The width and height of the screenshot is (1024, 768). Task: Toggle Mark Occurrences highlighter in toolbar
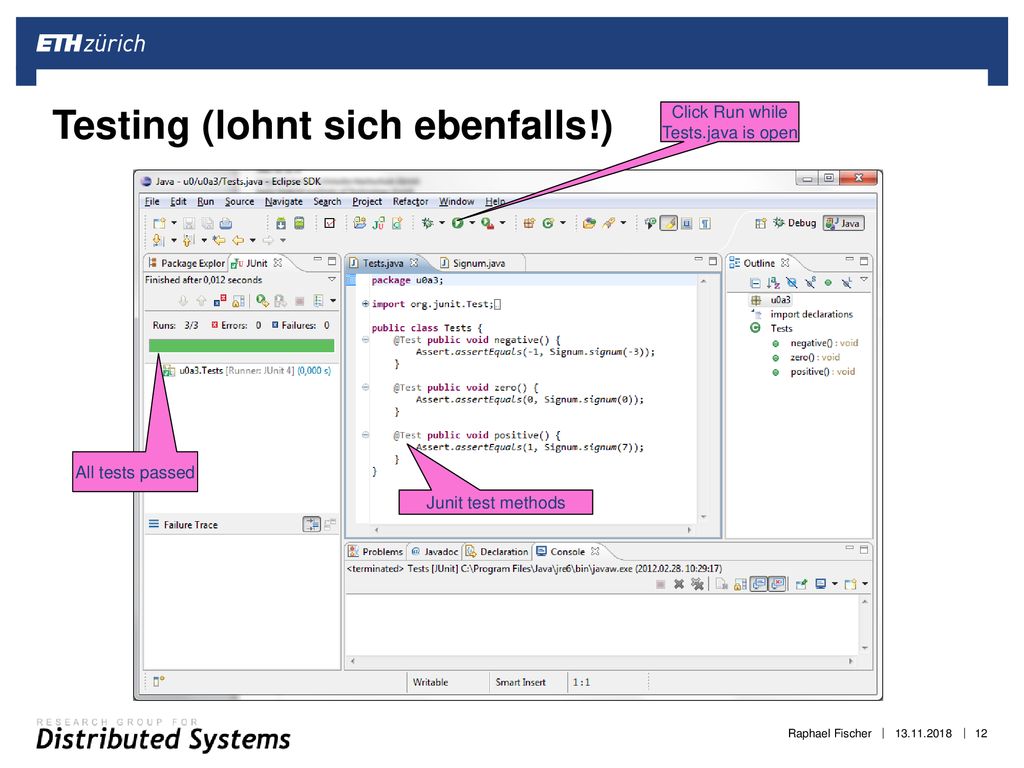(x=669, y=223)
